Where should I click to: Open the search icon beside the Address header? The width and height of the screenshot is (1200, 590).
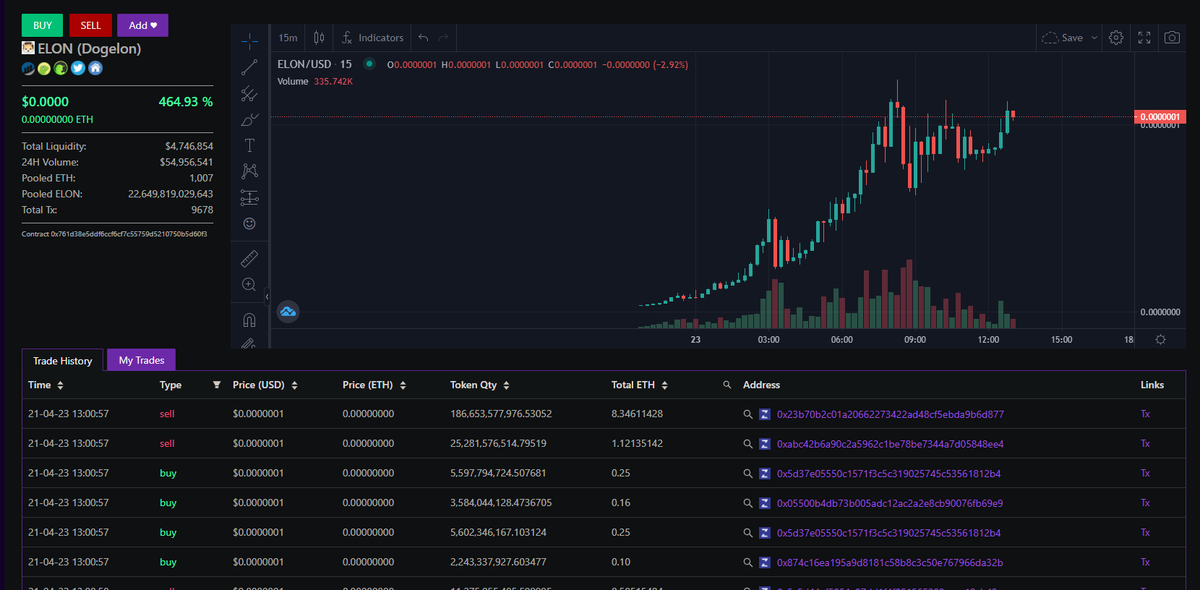tap(727, 385)
